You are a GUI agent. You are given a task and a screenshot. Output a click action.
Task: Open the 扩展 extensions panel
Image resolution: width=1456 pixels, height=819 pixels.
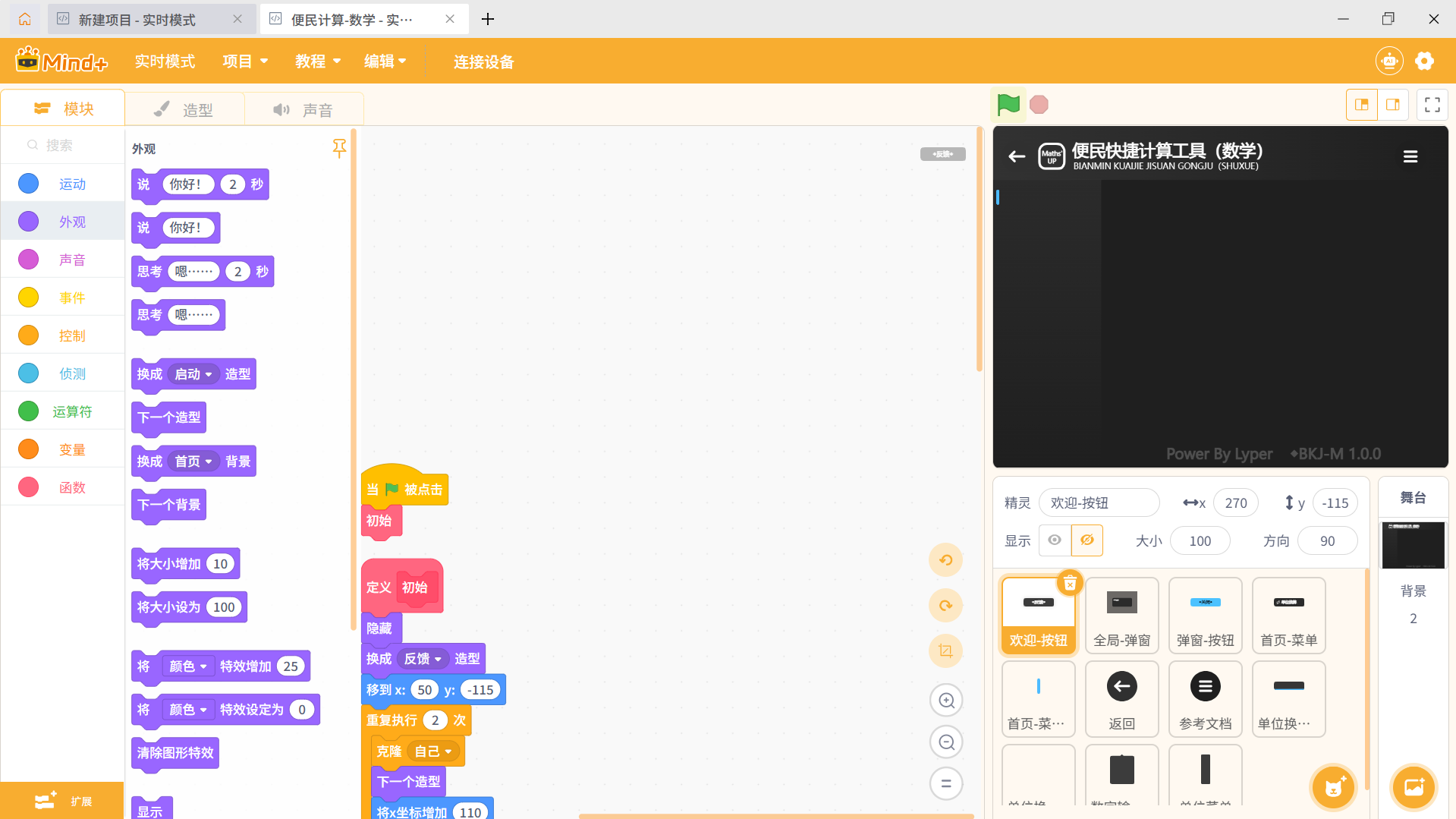pos(61,800)
